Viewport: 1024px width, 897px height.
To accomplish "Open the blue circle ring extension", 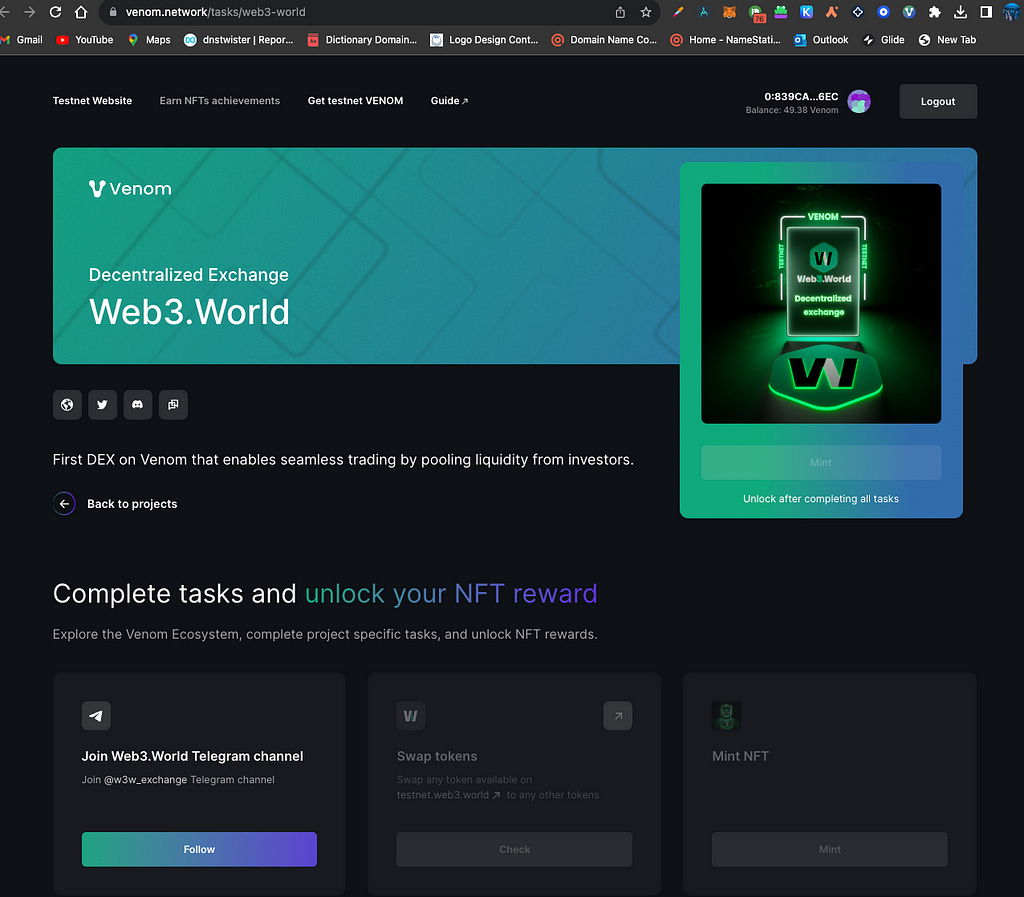I will [884, 12].
